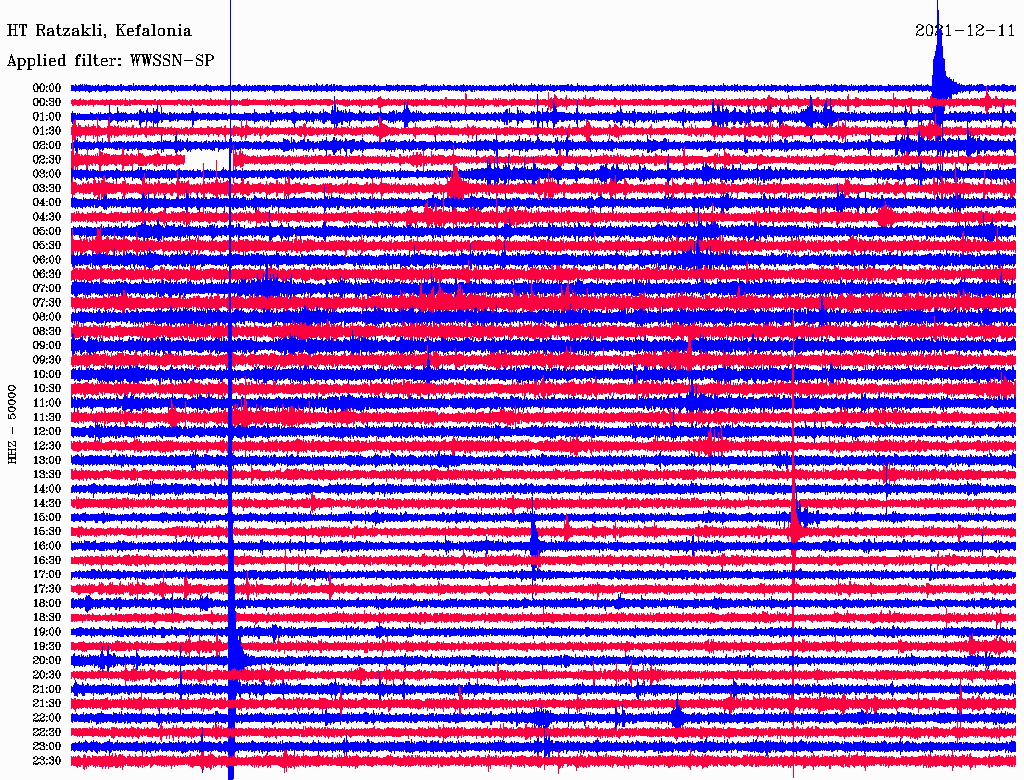Click the 18:00 time label
1024x780 pixels.
coord(47,604)
